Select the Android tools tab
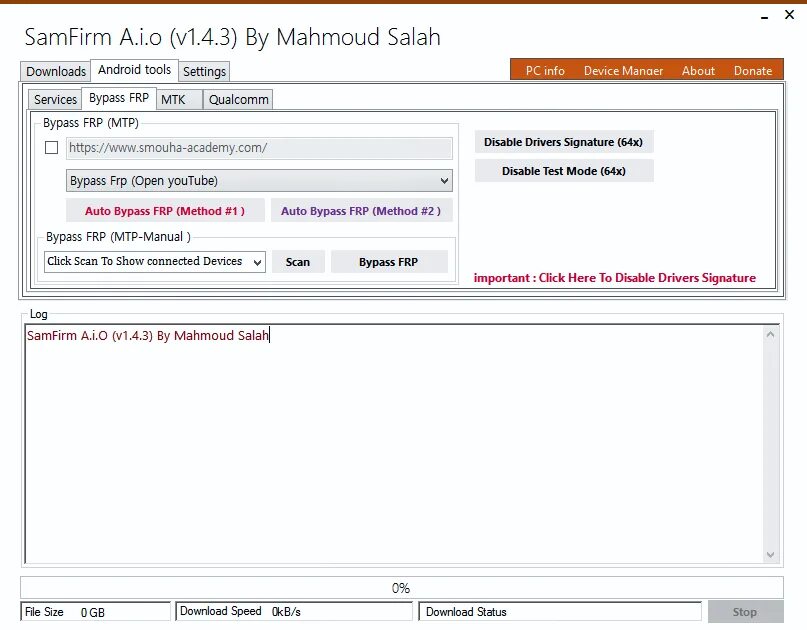 click(x=134, y=69)
